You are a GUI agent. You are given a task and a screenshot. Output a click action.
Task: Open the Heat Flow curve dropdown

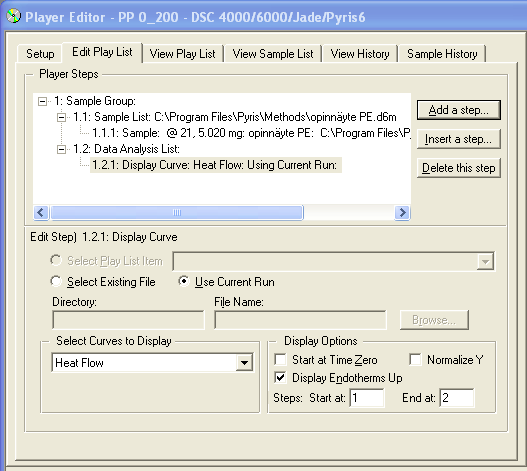coord(244,362)
